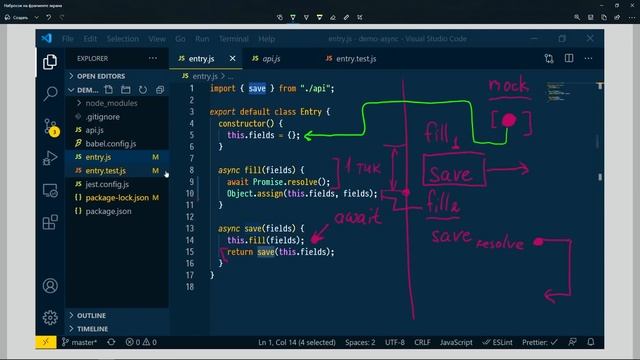Click the zoom icon in Snip & Sketch
This screenshot has height=360, width=640.
(x=577, y=17)
